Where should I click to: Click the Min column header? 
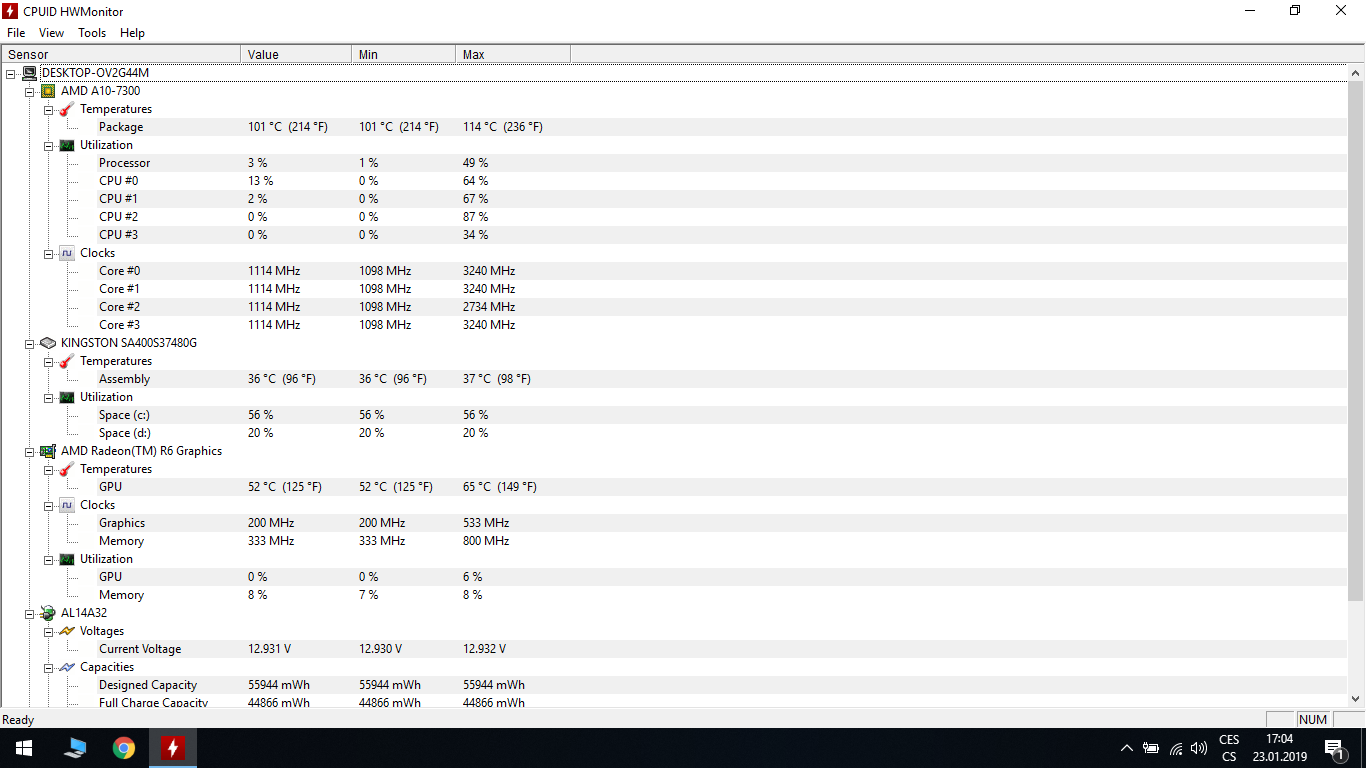pyautogui.click(x=403, y=54)
